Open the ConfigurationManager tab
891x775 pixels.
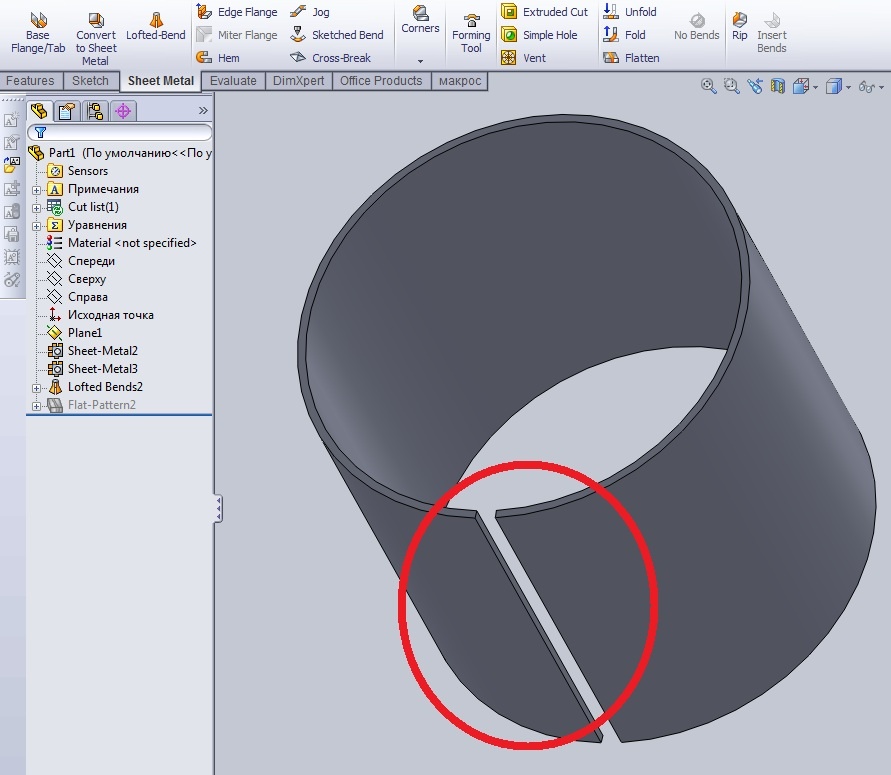click(95, 111)
